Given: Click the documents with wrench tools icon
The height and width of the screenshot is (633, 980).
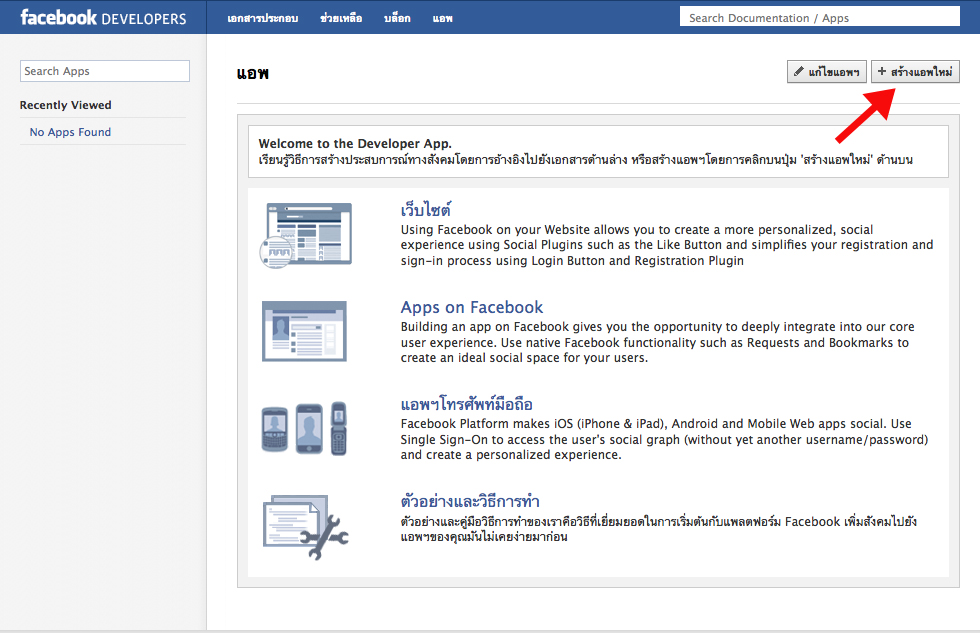Looking at the screenshot, I should click(306, 526).
